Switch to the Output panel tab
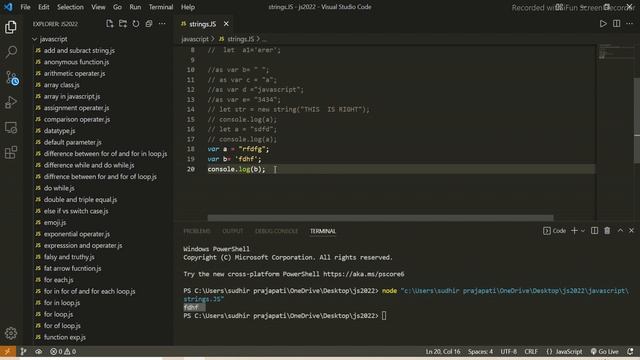The image size is (640, 360). tap(233, 231)
